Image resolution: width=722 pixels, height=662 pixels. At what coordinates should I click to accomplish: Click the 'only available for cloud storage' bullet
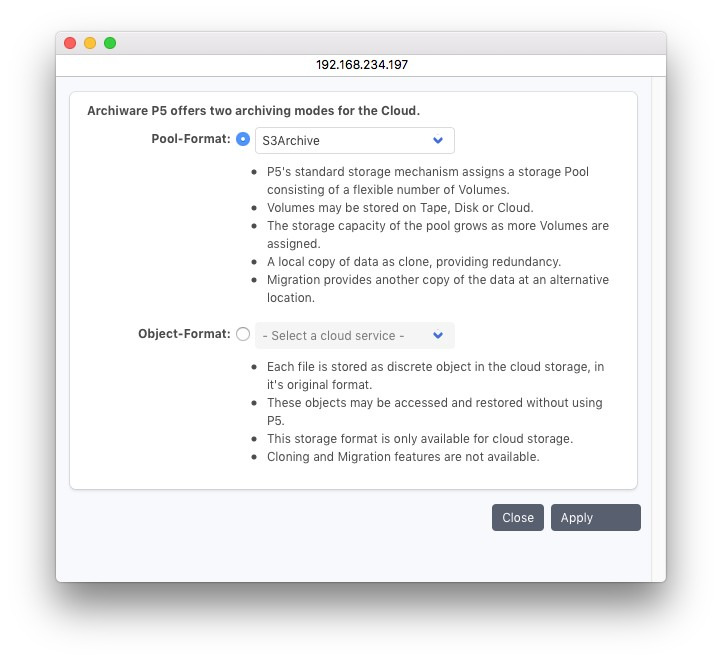[x=419, y=439]
